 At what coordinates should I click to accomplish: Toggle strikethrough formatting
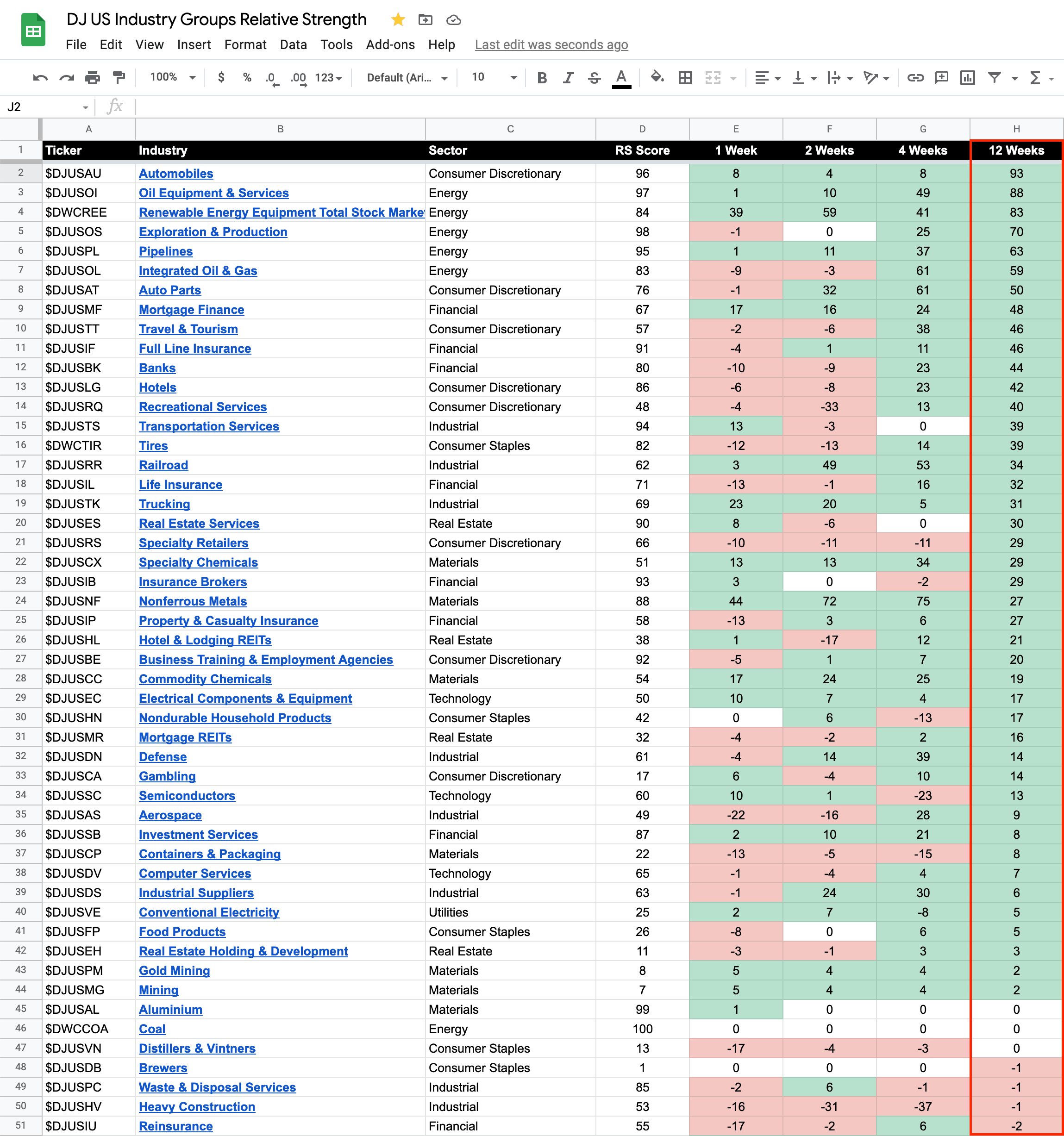tap(595, 78)
